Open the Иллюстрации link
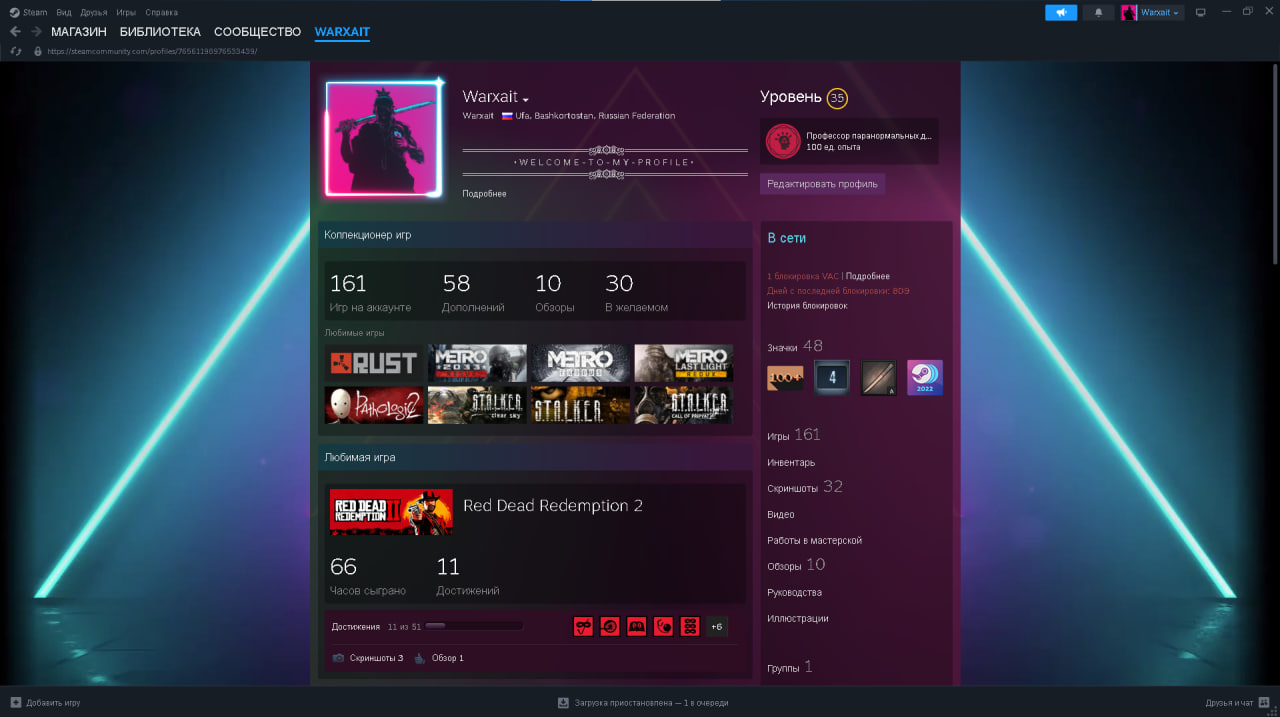This screenshot has width=1280, height=717. tap(798, 619)
